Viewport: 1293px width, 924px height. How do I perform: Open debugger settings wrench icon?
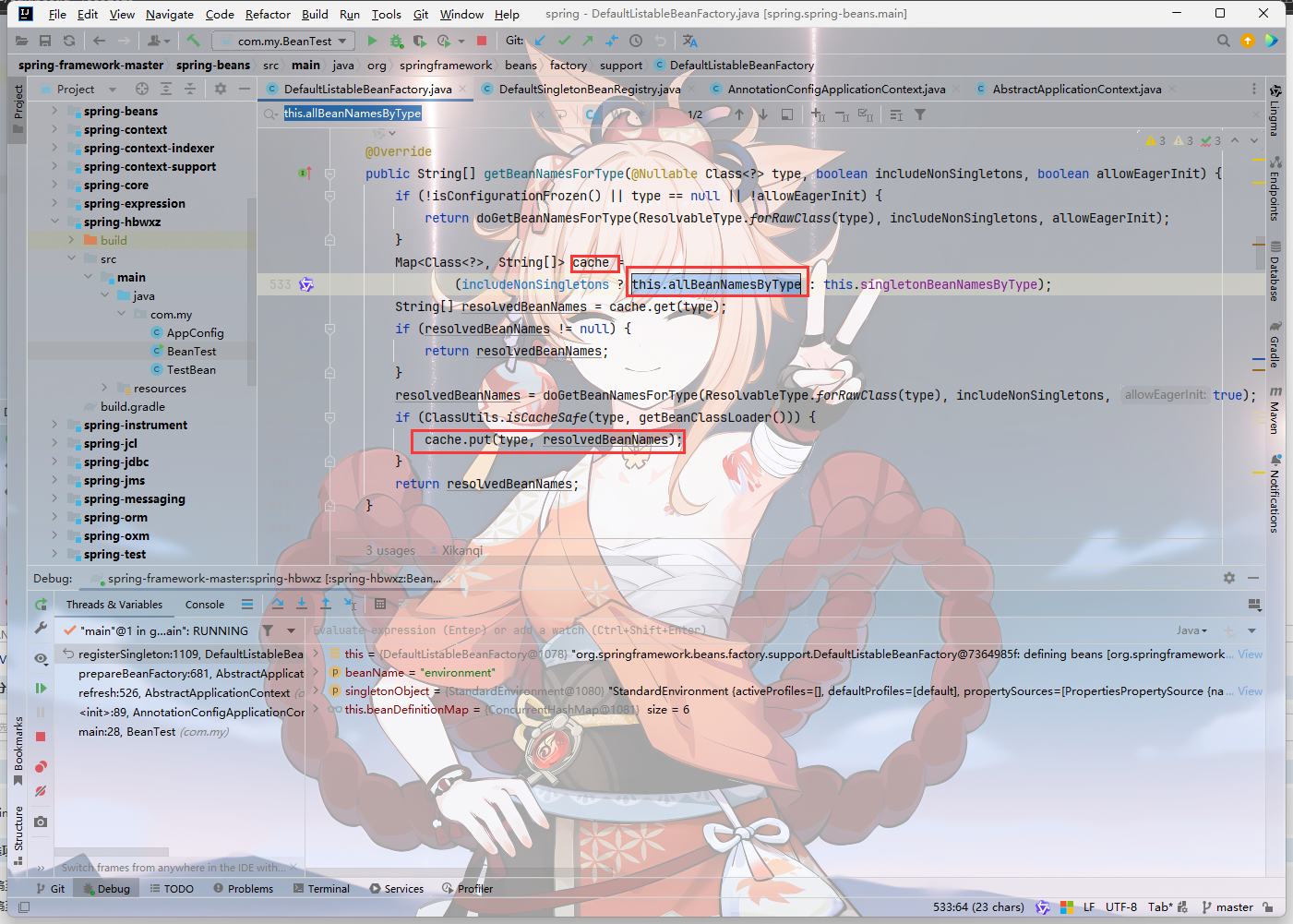click(41, 627)
